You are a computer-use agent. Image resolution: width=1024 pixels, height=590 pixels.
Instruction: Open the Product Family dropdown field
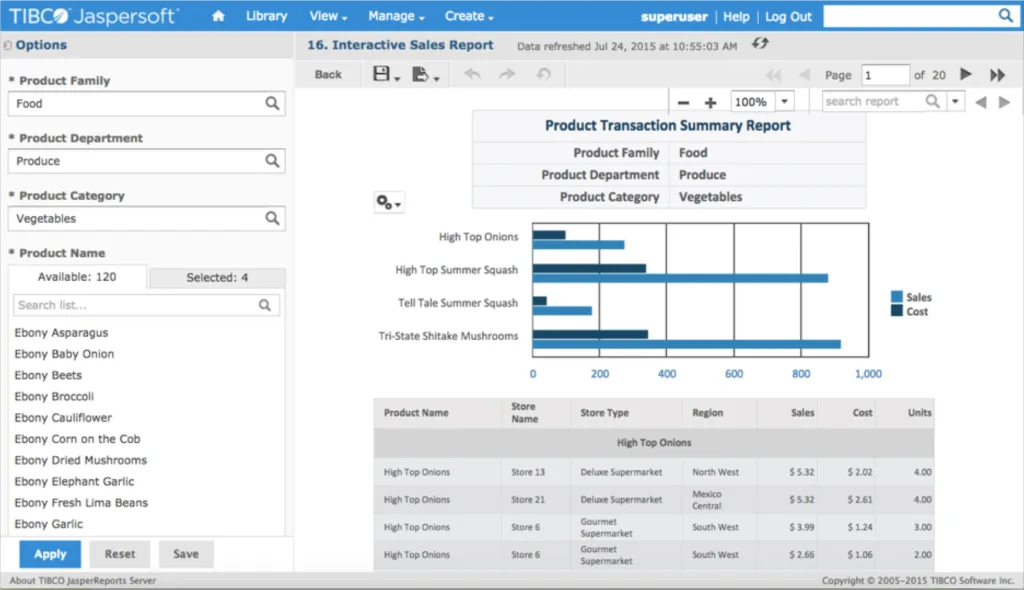point(146,103)
